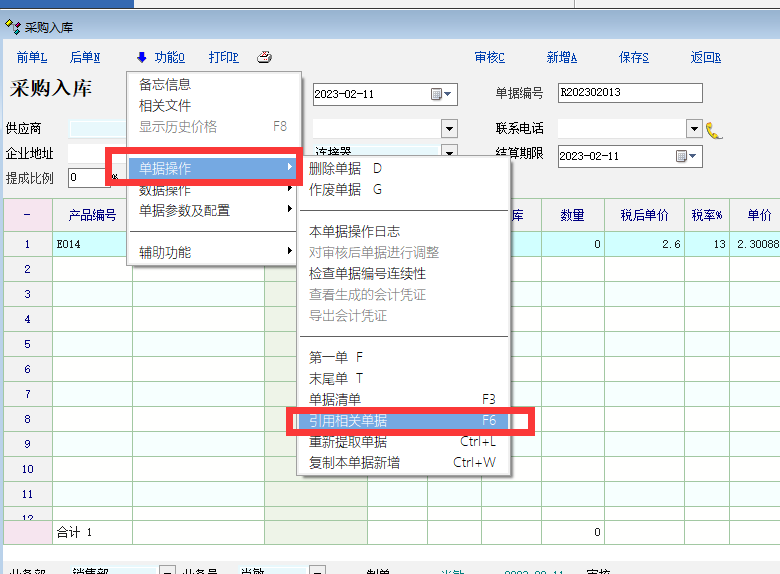Click 检查单据编号连续性 menu entry
Screen dimensions: 780x574
pos(367,273)
